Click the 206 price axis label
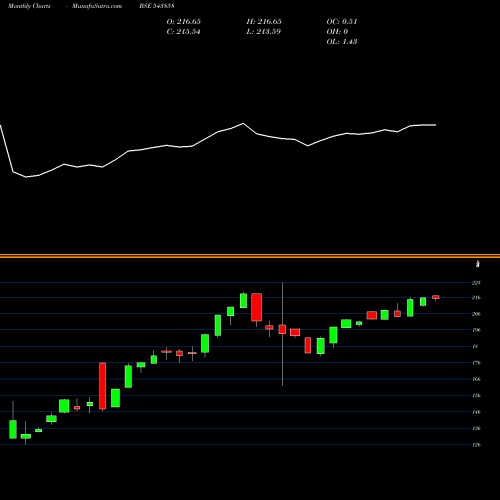The image size is (500, 500). coord(476,314)
